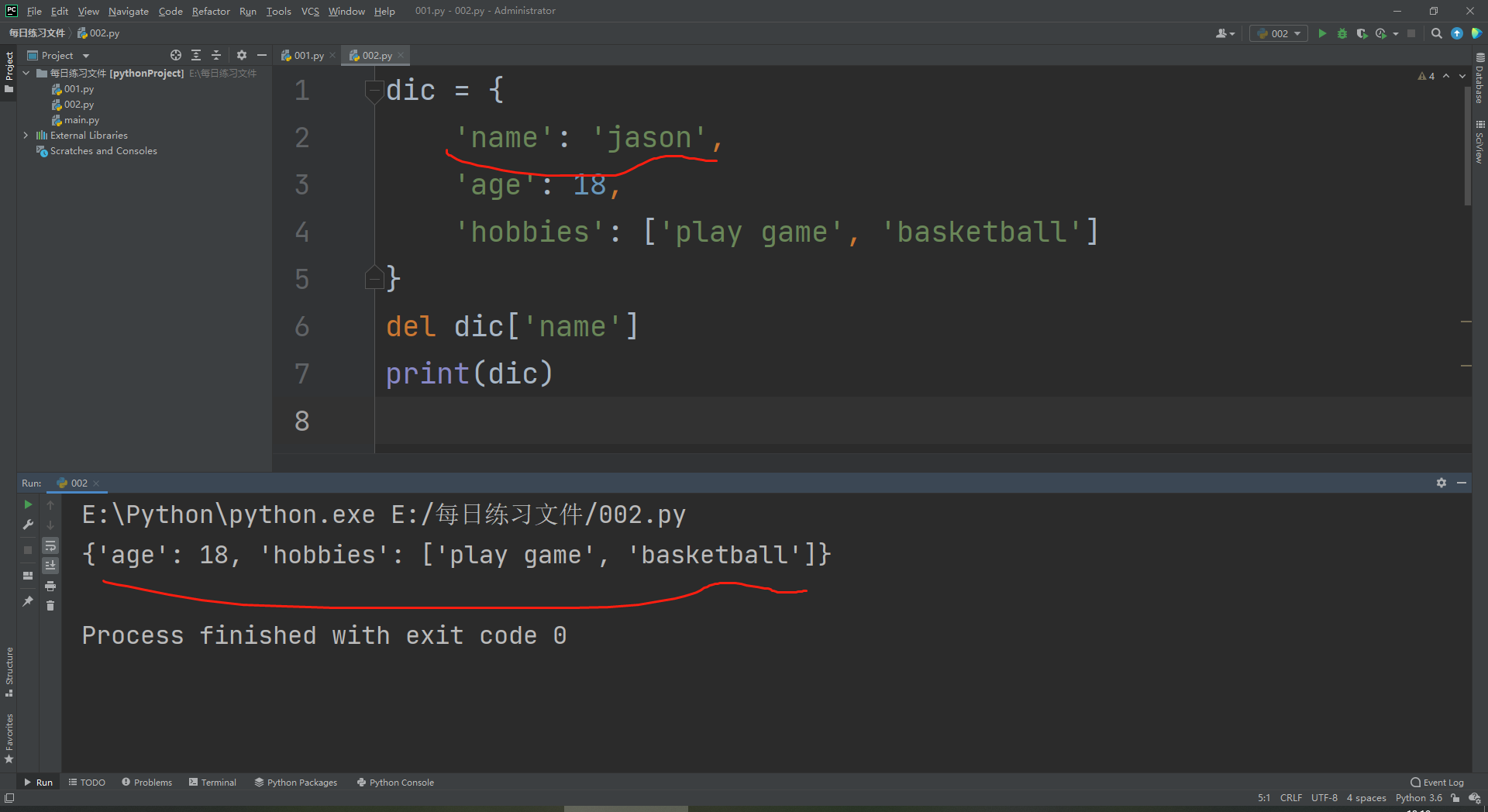Open the Terminal tool window
1488x812 pixels.
click(212, 783)
